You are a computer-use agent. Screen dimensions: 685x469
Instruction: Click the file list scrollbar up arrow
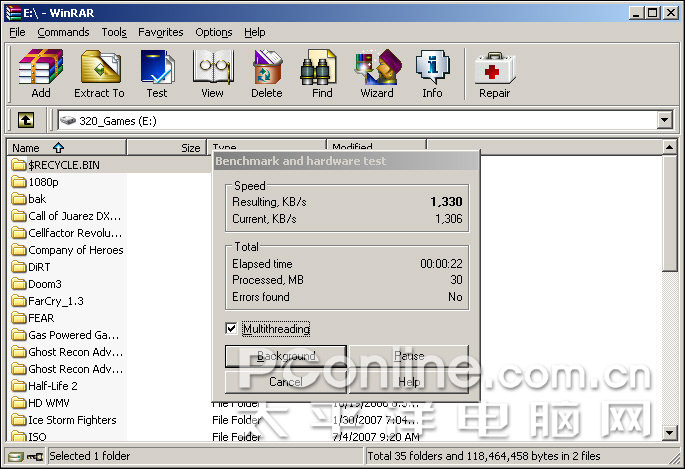[669, 147]
